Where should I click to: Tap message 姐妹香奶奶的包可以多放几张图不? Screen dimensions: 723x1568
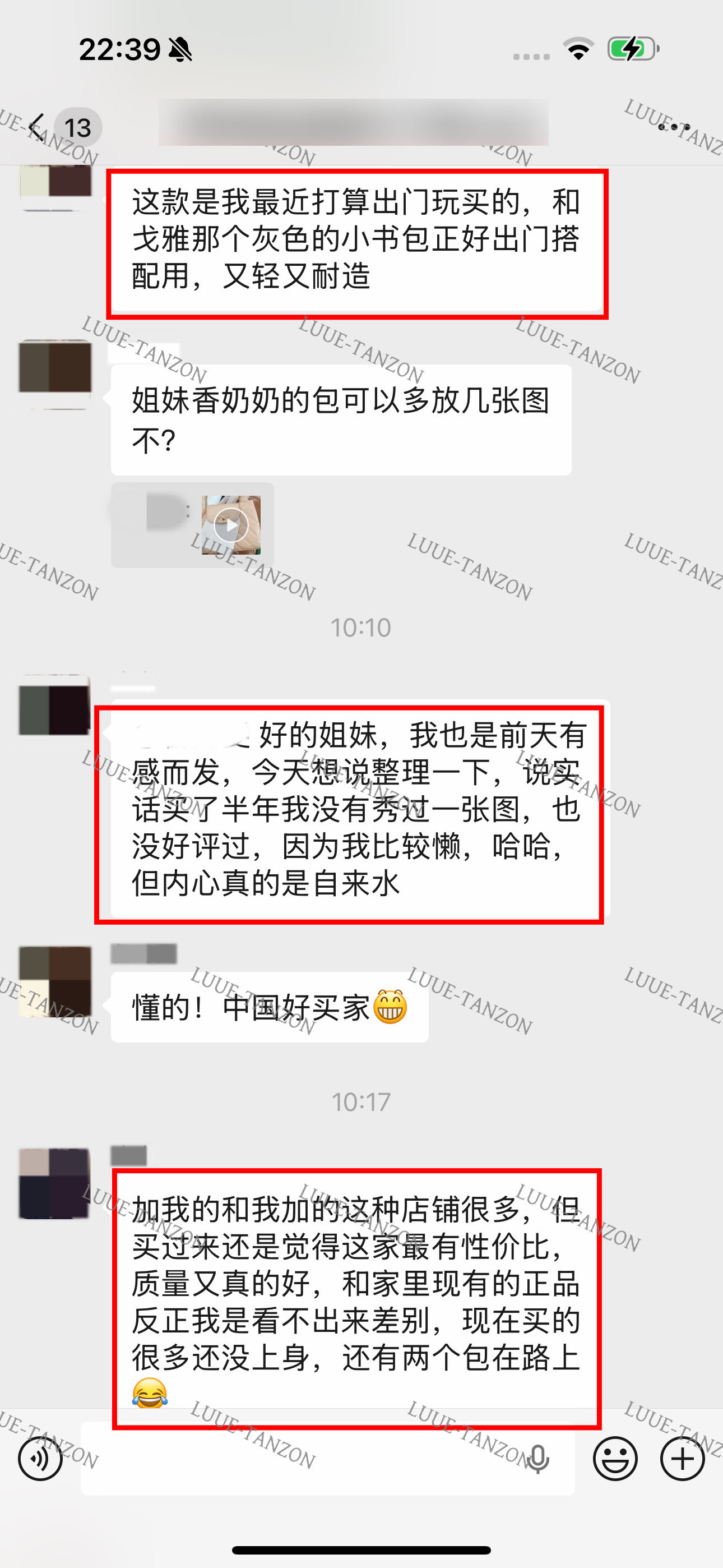[341, 420]
